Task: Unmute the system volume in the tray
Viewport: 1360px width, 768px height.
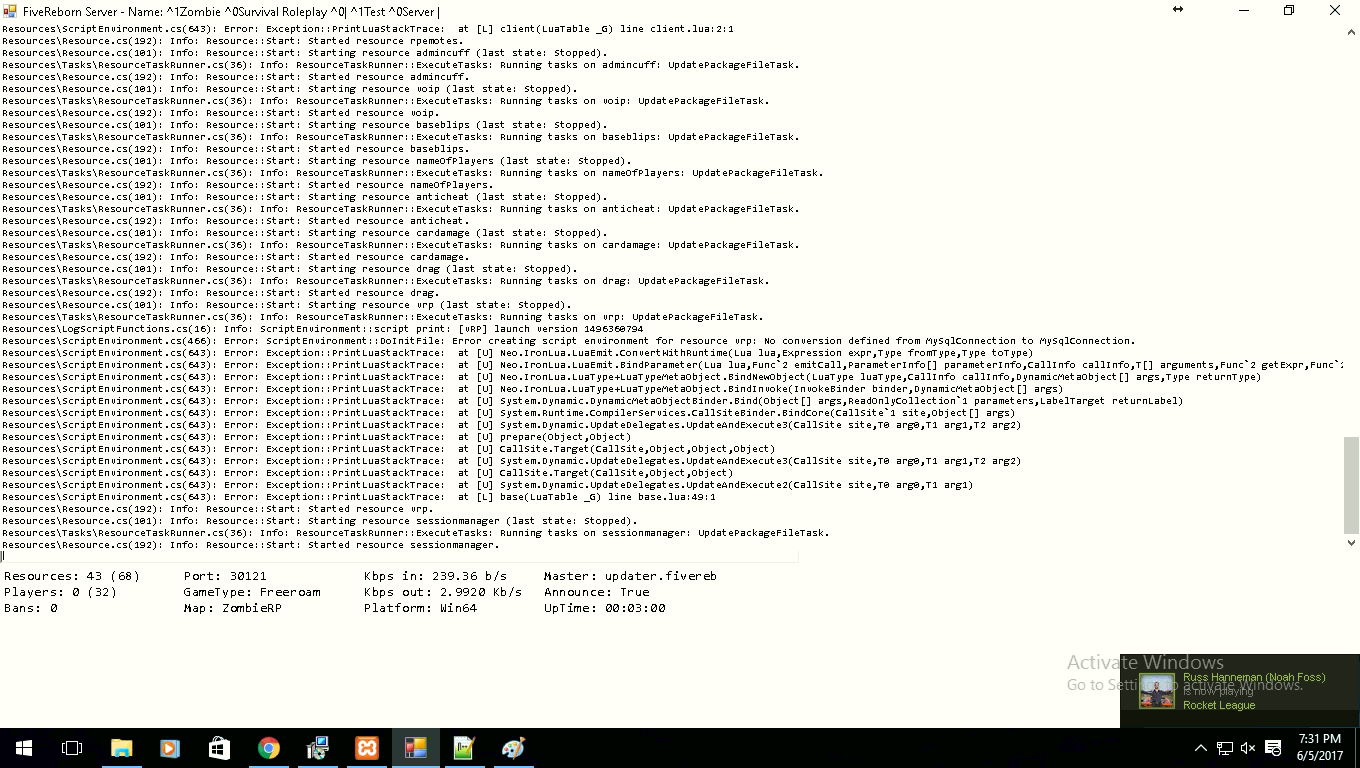Action: coord(1247,748)
